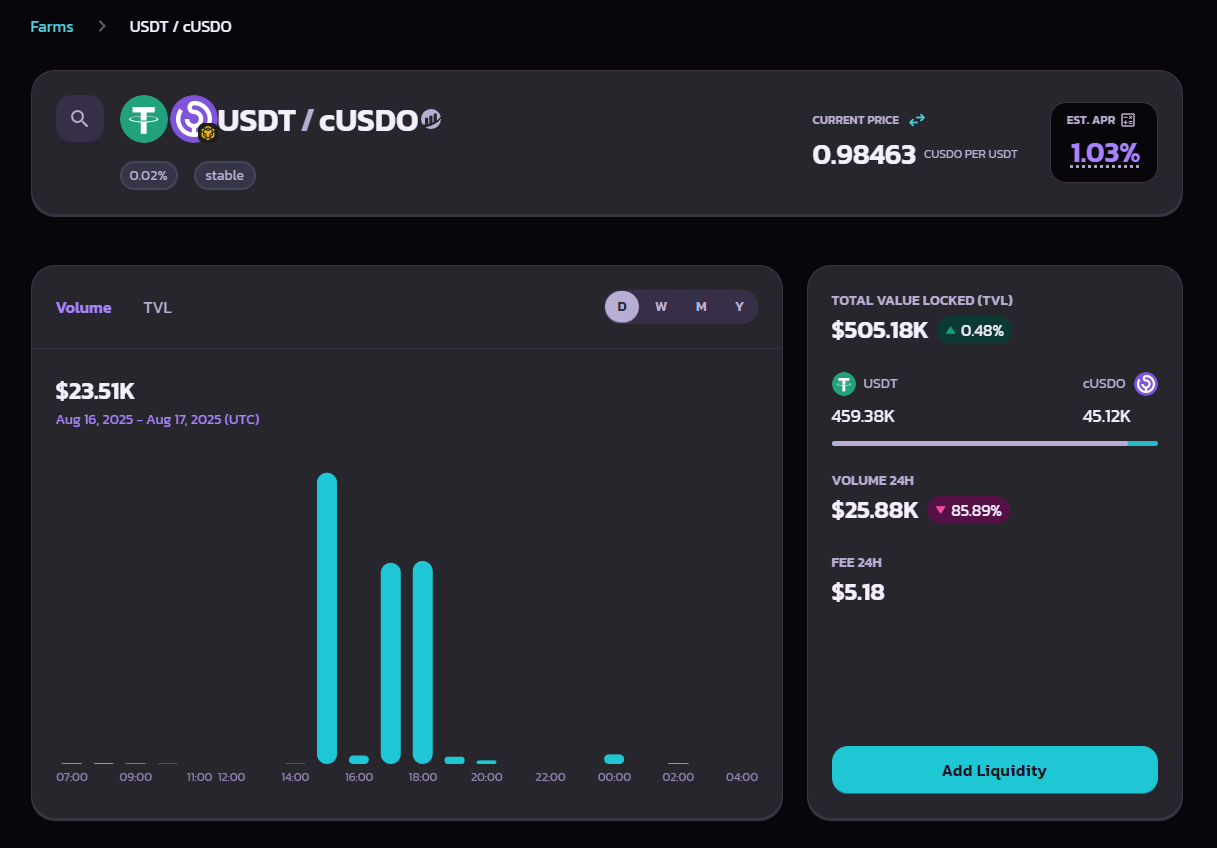Click the green 0.48% TVL change badge
The height and width of the screenshot is (848, 1217).
[974, 330]
